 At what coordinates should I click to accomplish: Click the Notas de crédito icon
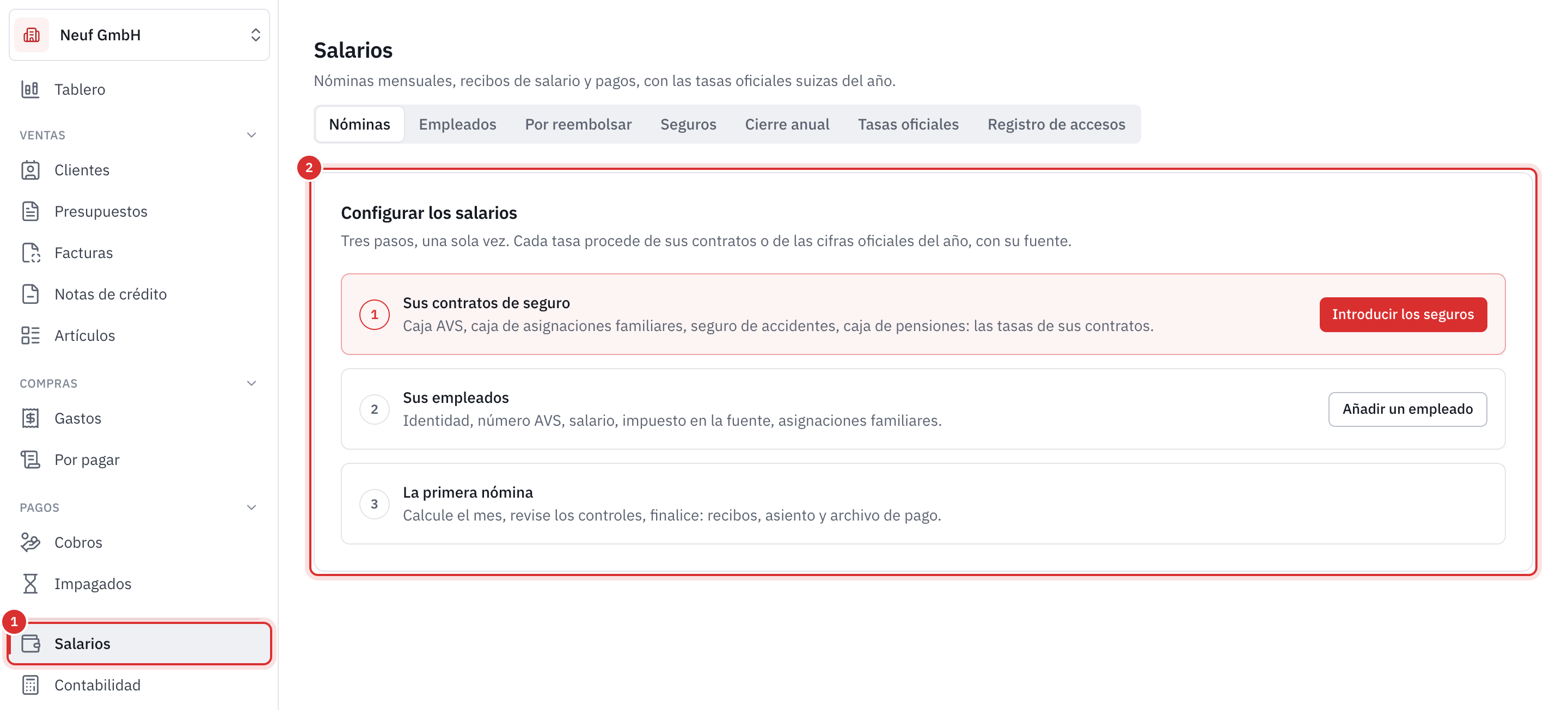click(30, 294)
